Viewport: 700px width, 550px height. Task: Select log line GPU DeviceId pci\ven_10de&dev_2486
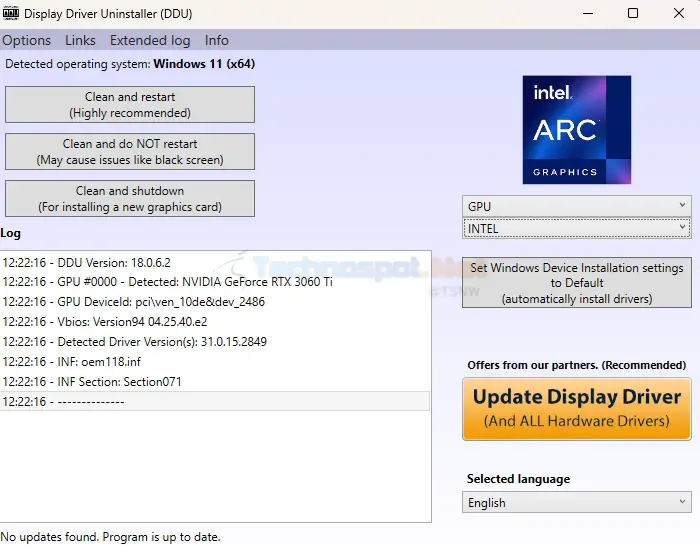[x=215, y=302]
